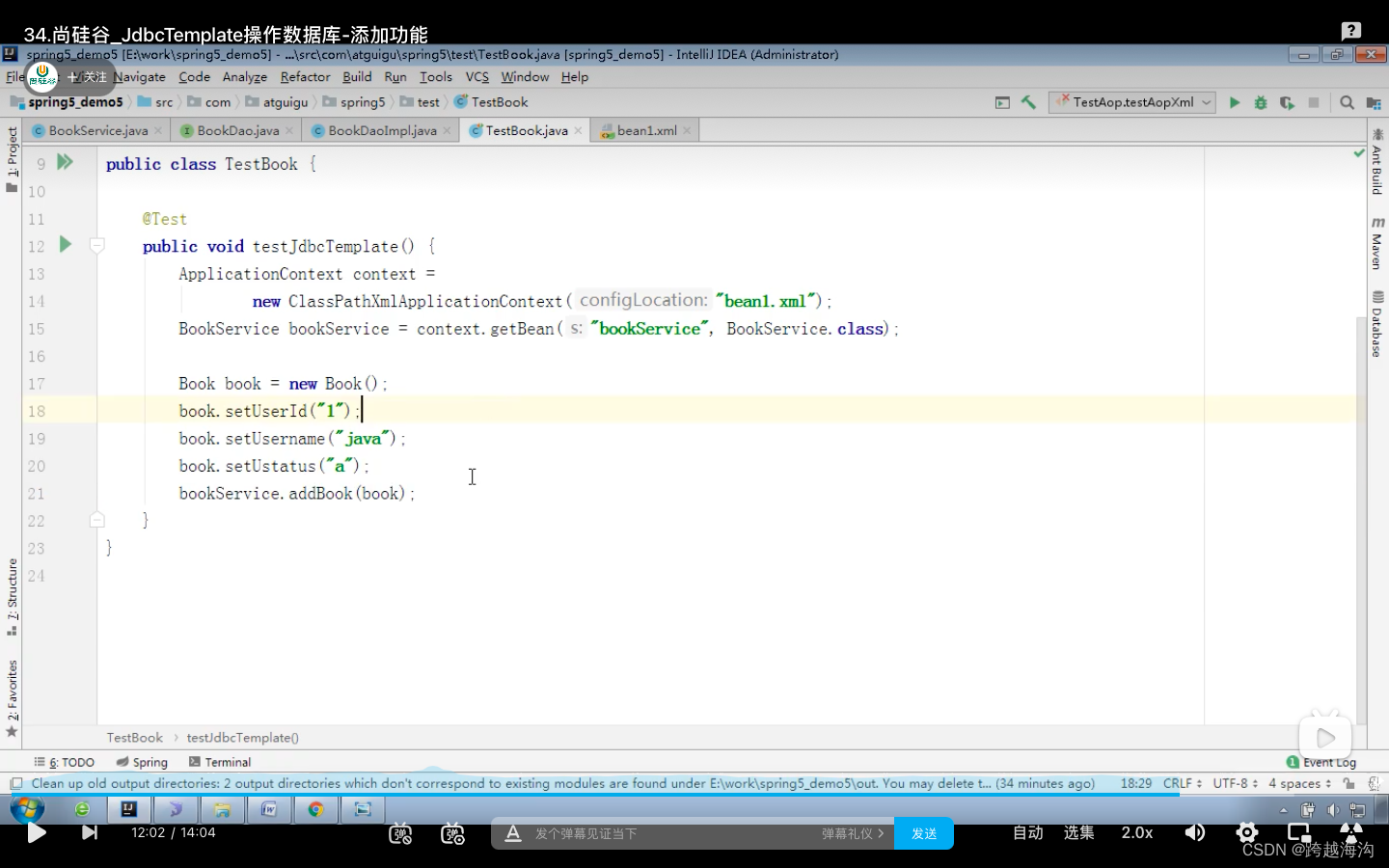Open the Project Structure icon
This screenshot has height=868, width=1389.
point(1373,102)
